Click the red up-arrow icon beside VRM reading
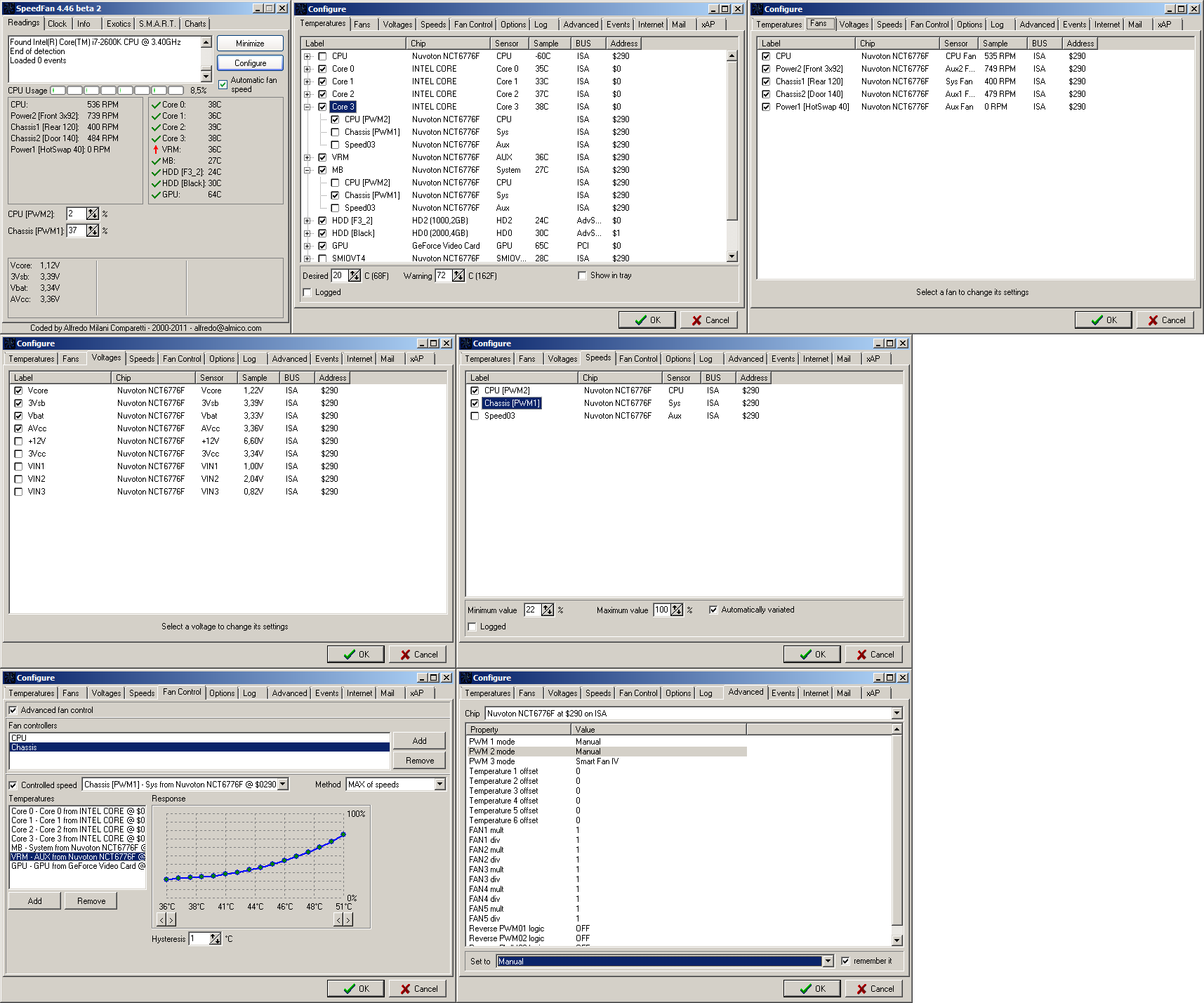Image resolution: width=1204 pixels, height=1003 pixels. click(156, 150)
